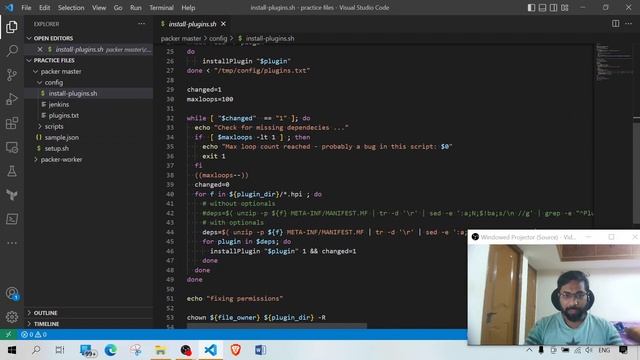
Task: Open Explorer views and more actions
Action: tap(142, 24)
